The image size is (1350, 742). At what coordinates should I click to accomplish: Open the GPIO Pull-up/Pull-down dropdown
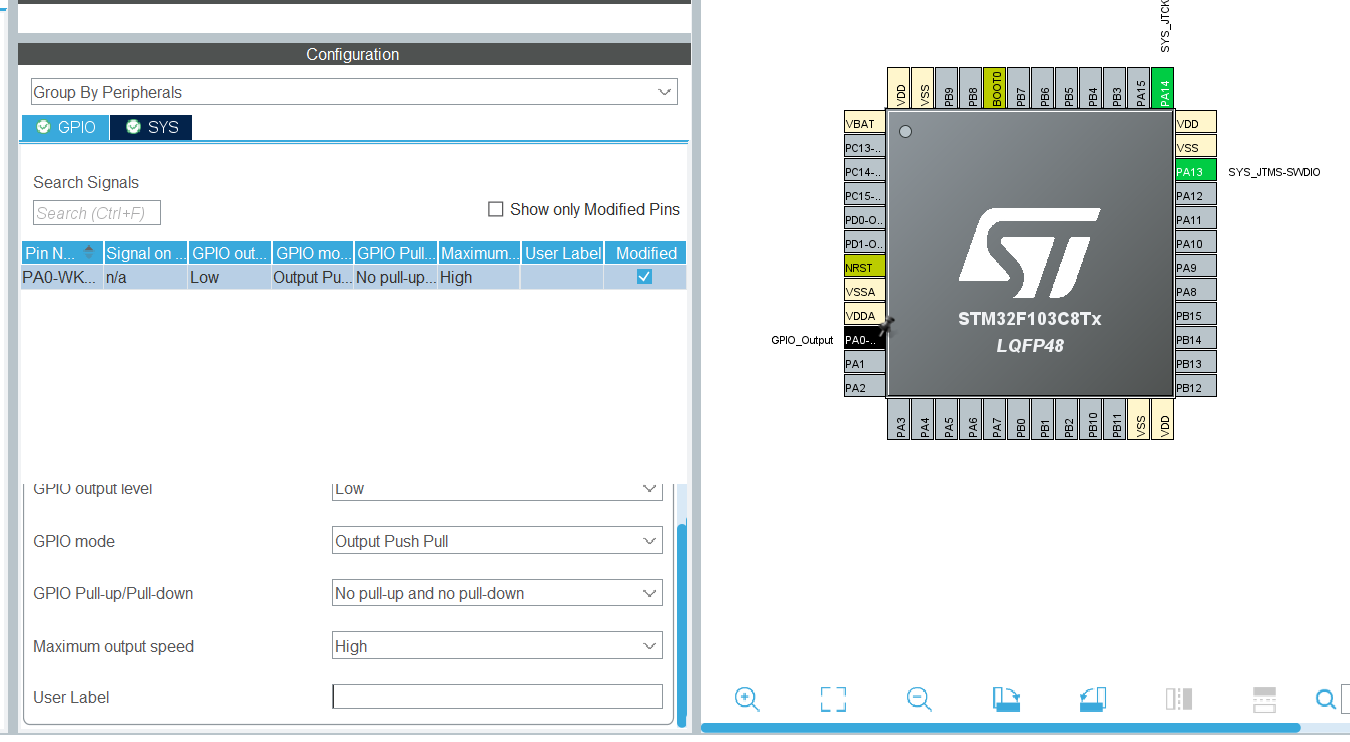coord(497,593)
